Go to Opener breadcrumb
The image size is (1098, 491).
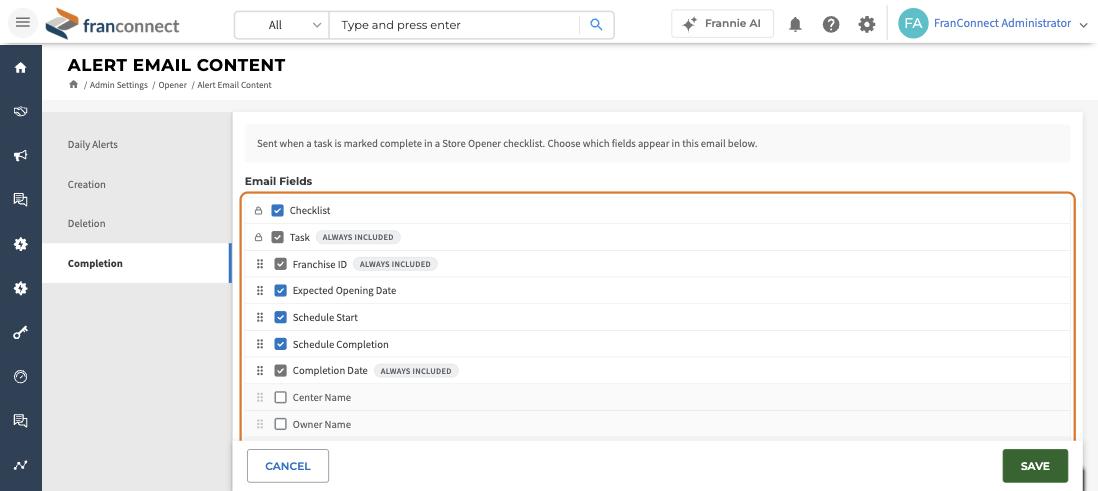point(172,85)
